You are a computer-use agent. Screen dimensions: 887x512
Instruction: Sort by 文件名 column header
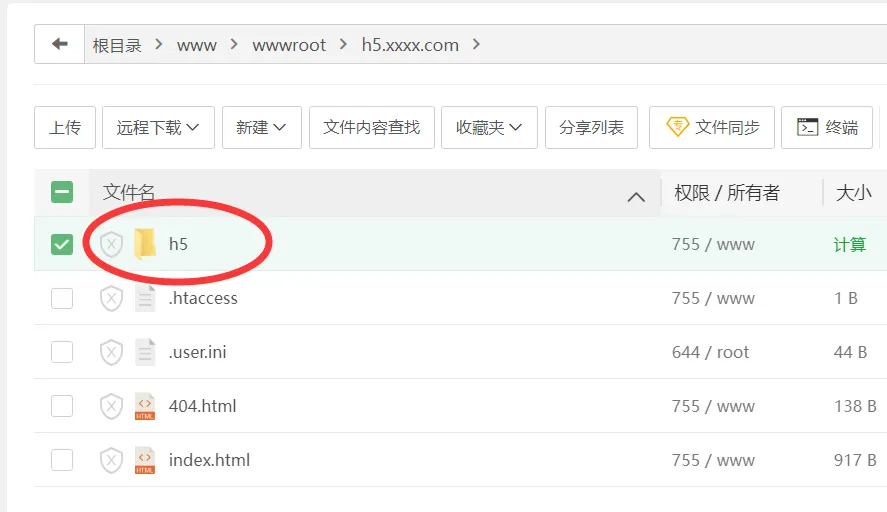click(129, 192)
